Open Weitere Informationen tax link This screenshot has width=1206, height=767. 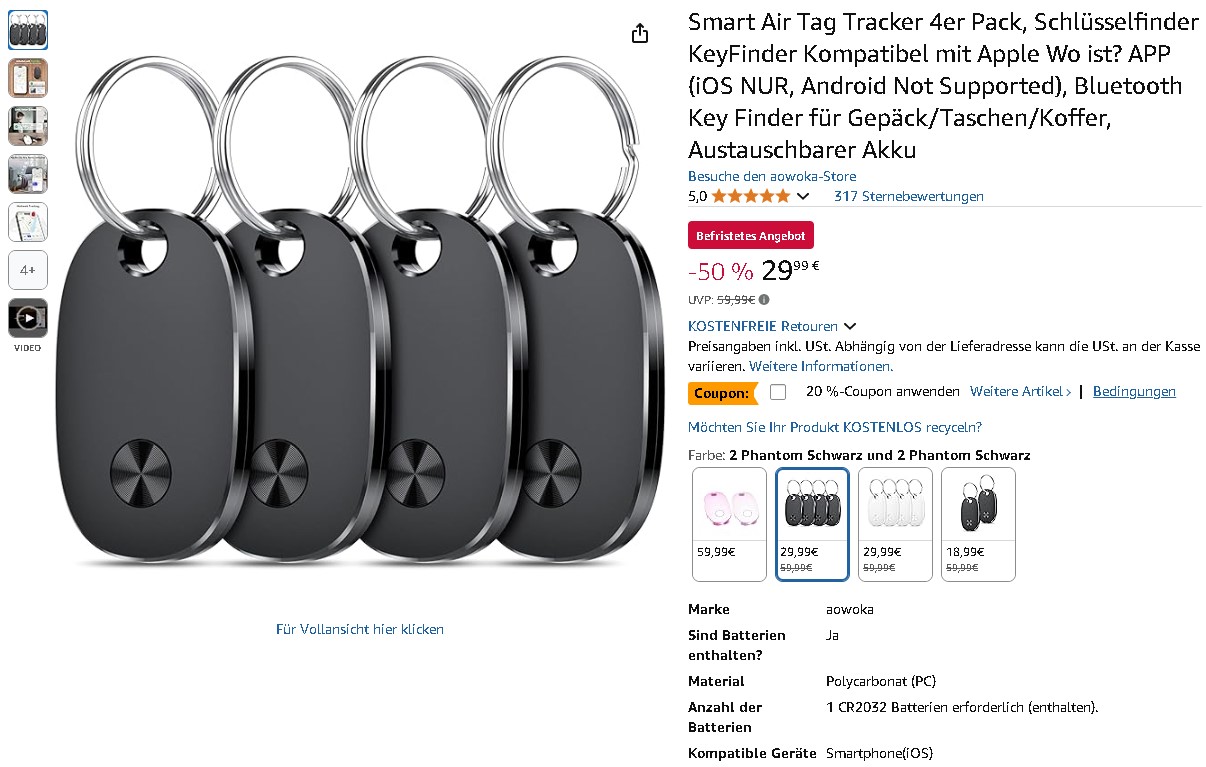click(821, 366)
